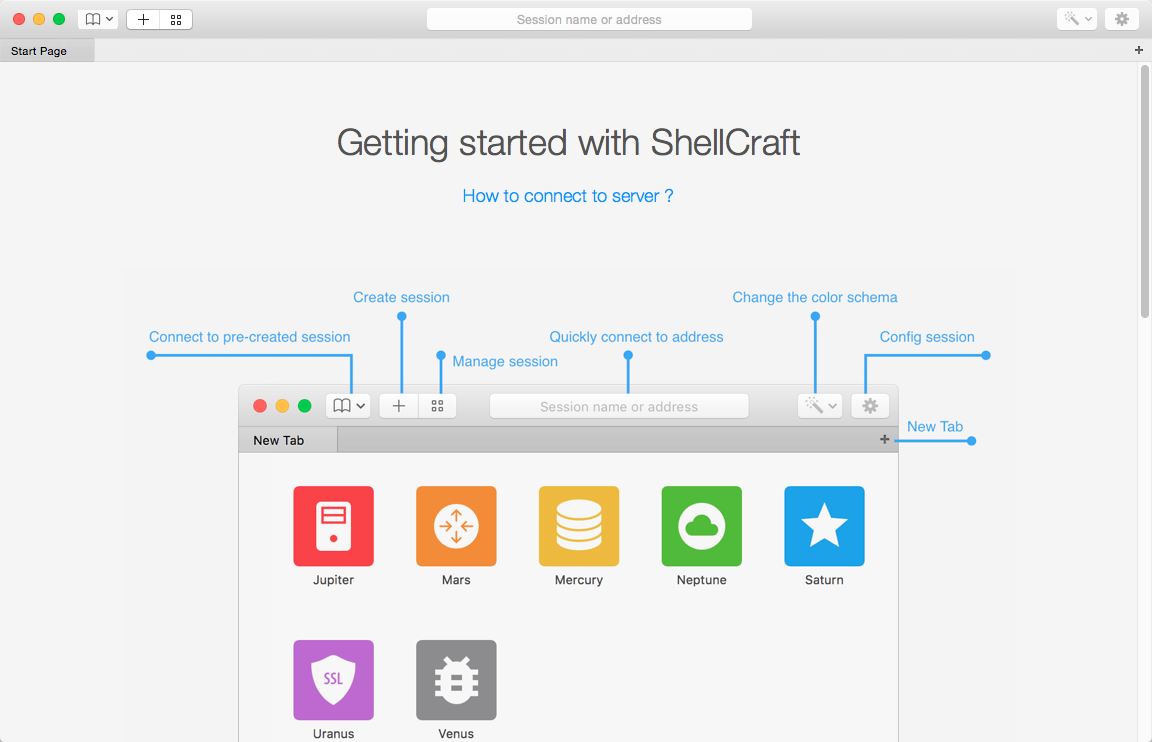1152x742 pixels.
Task: Close the main ShellCraft window
Action: click(x=19, y=19)
